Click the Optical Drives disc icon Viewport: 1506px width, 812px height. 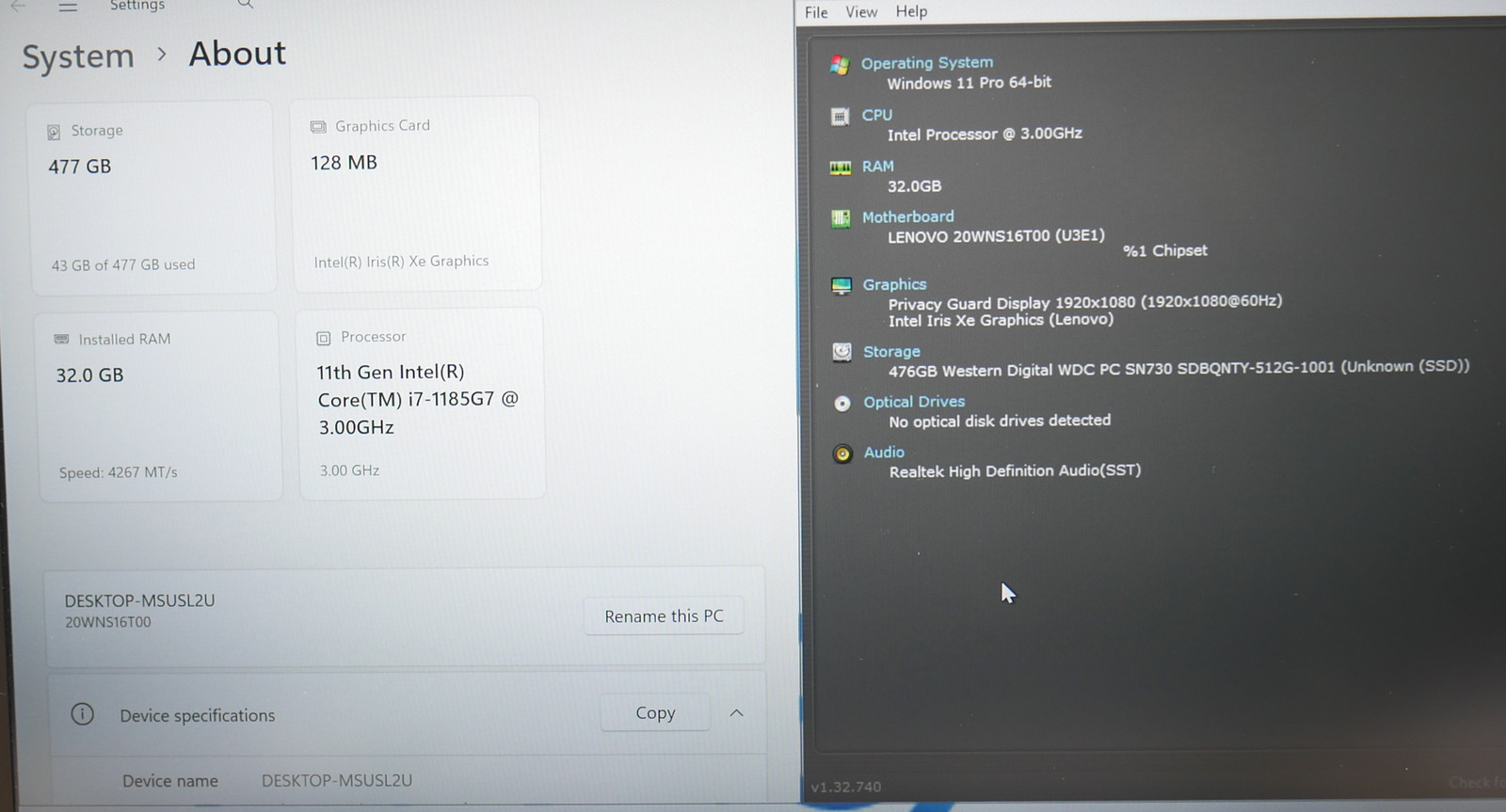click(842, 403)
